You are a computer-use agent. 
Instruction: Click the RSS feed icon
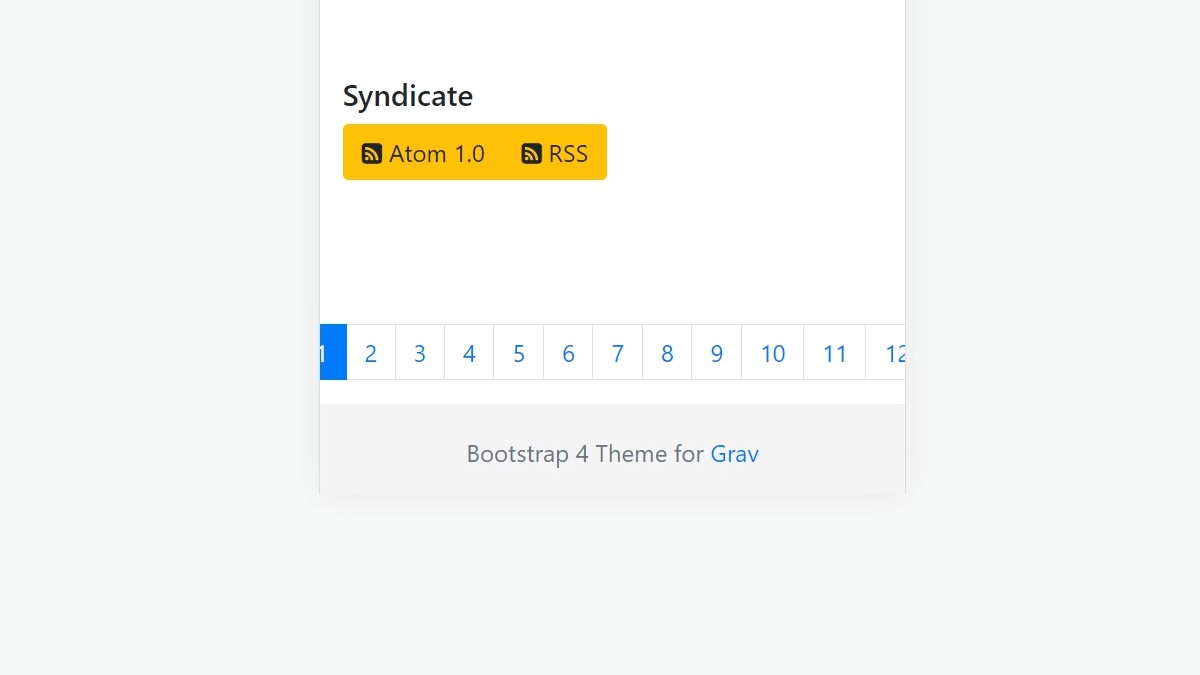(532, 154)
